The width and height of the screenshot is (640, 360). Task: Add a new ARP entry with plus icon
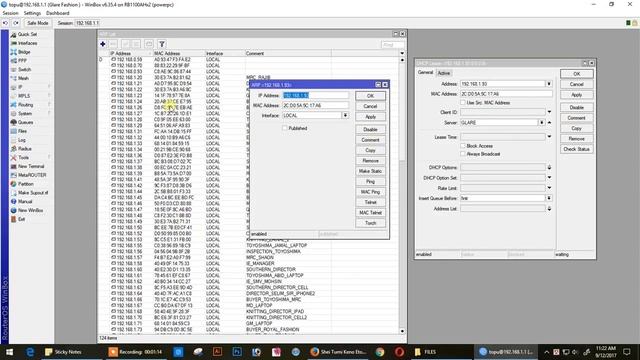tap(103, 44)
